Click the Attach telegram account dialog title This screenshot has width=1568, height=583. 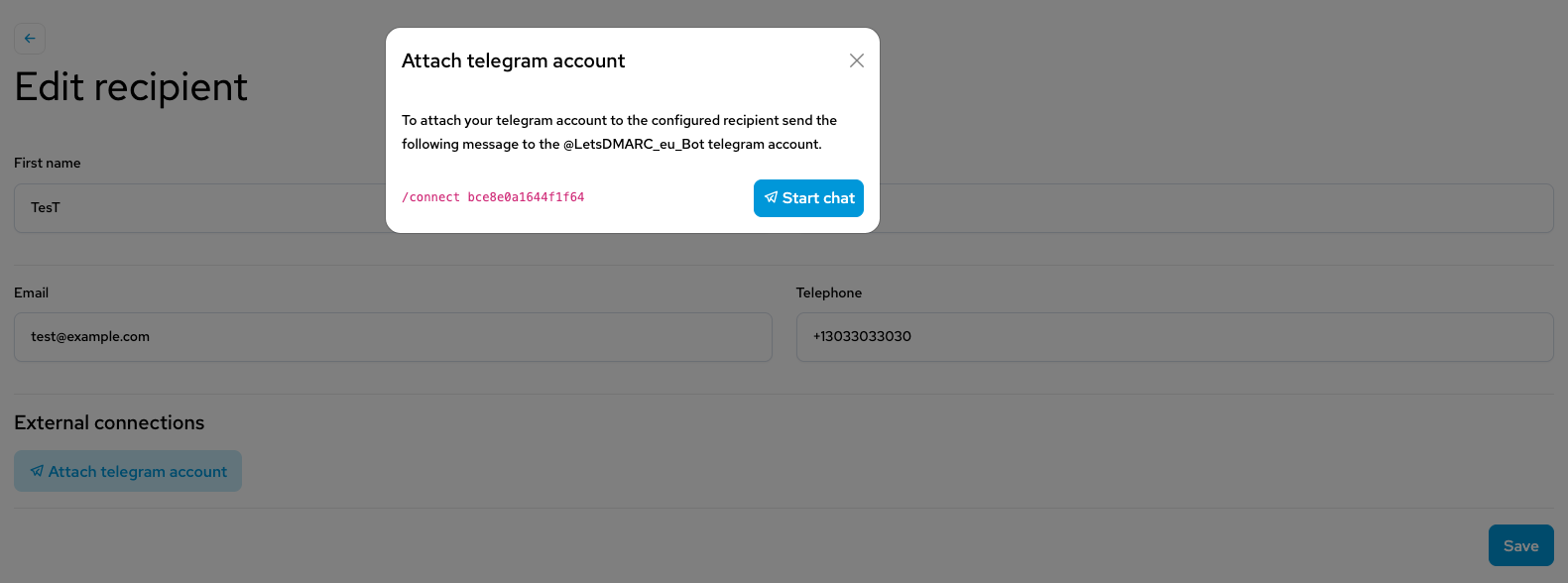coord(514,60)
